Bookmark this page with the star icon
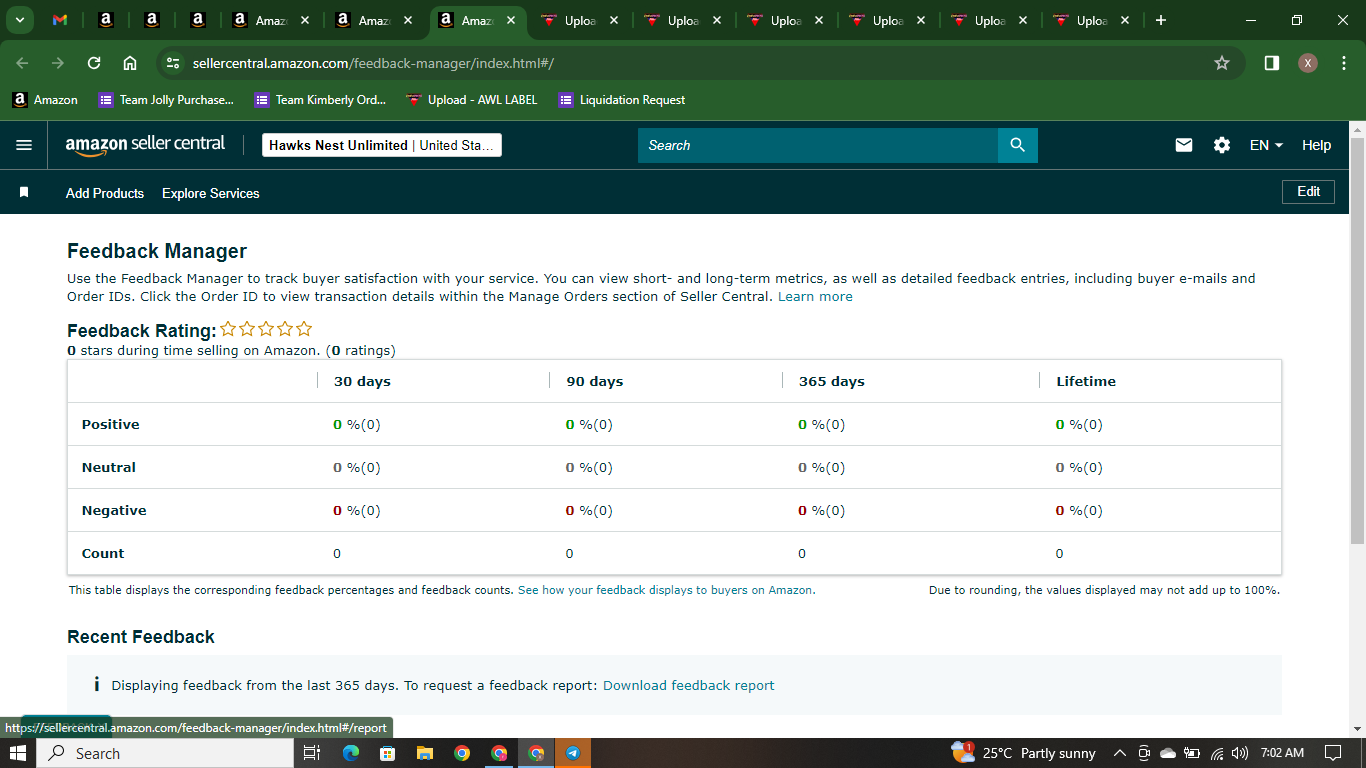Viewport: 1366px width, 768px height. [x=1222, y=63]
